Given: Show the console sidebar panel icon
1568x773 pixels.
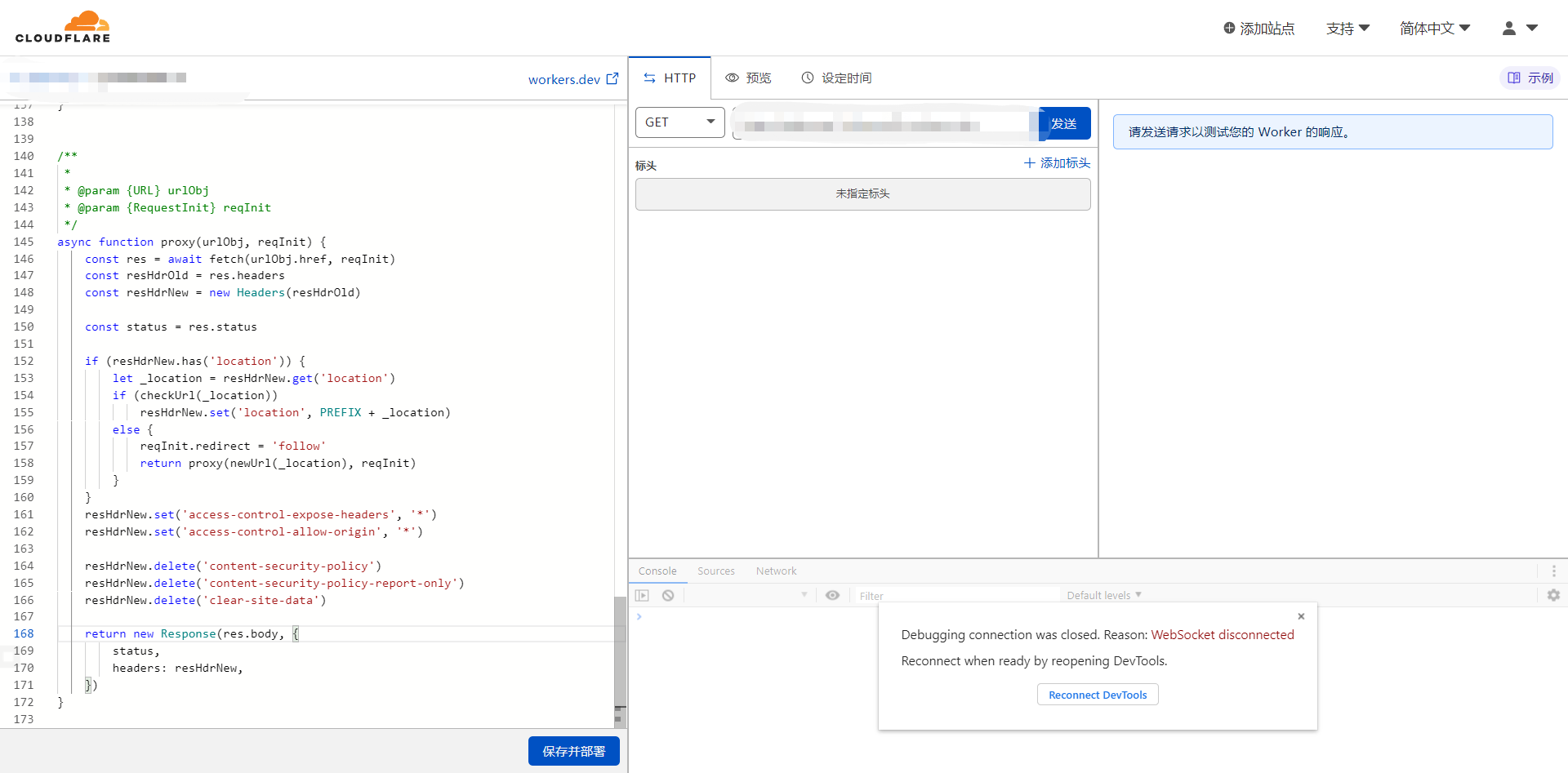Looking at the screenshot, I should click(643, 595).
